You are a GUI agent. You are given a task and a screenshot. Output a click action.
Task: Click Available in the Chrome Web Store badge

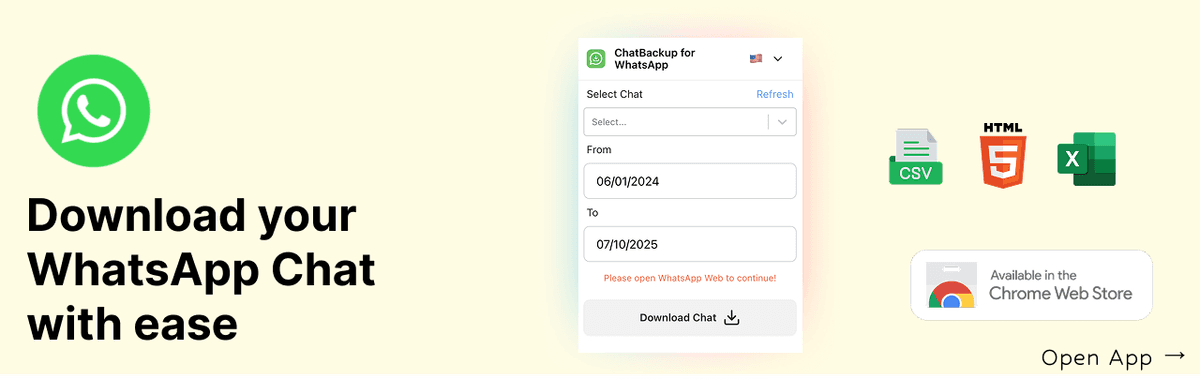[1031, 285]
